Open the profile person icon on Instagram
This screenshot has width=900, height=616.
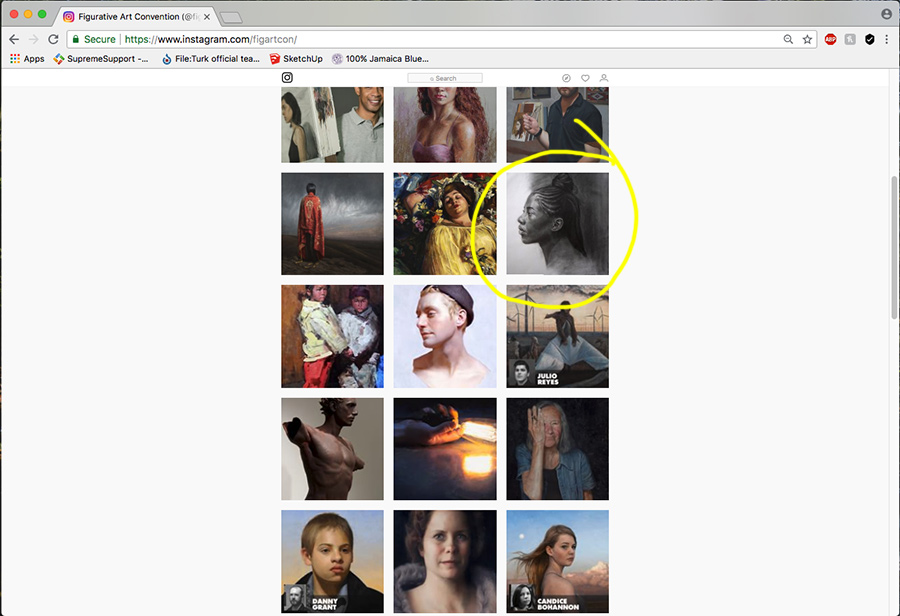coord(604,78)
